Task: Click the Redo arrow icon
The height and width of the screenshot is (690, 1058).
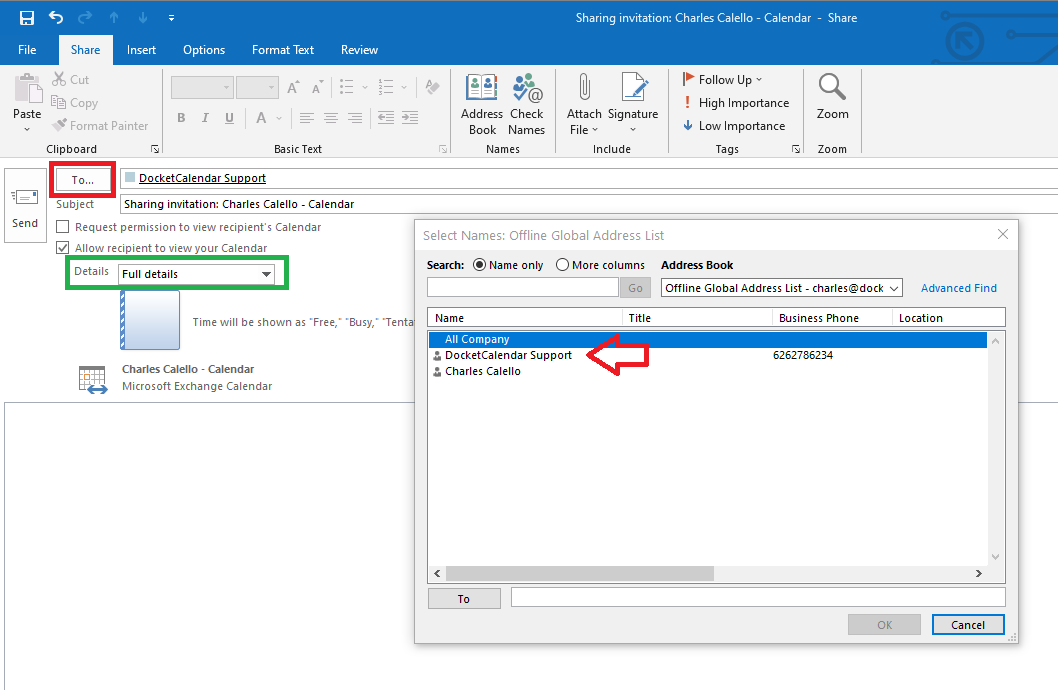Action: pos(85,18)
